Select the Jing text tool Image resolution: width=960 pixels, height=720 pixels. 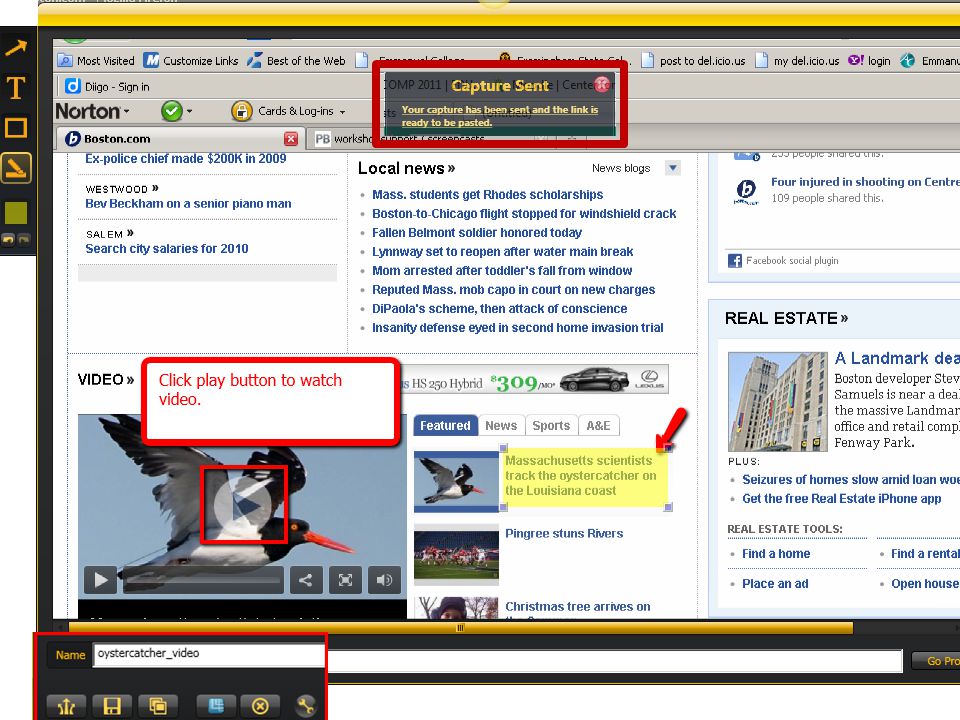click(16, 88)
